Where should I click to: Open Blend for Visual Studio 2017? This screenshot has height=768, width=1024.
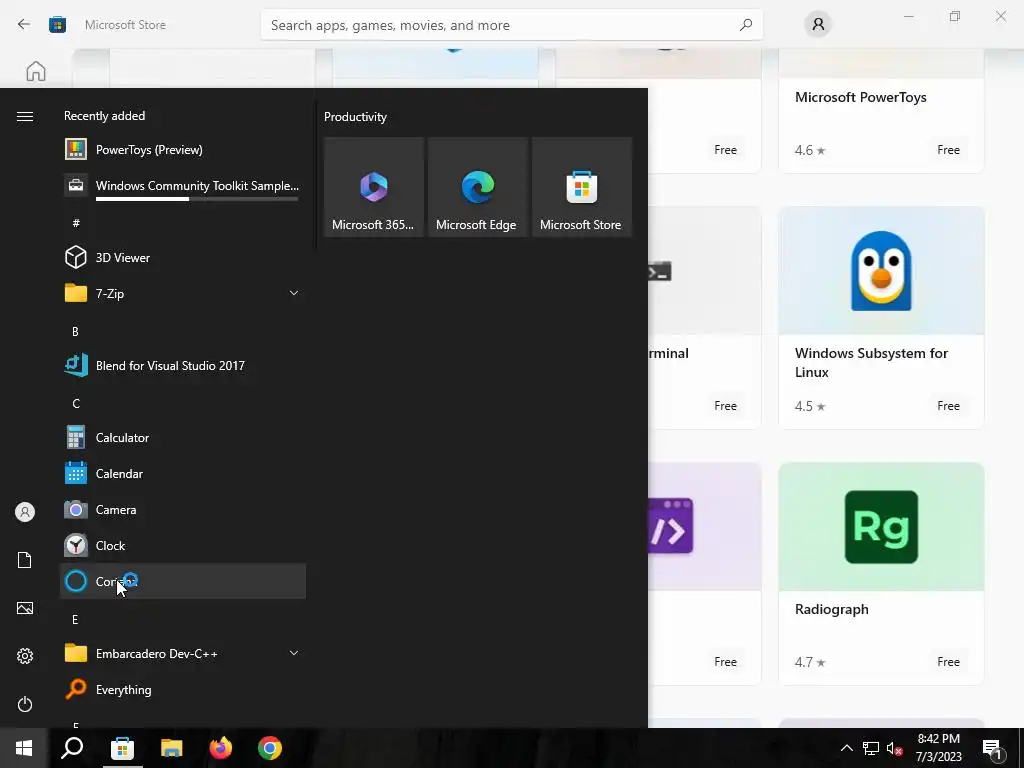pyautogui.click(x=183, y=366)
